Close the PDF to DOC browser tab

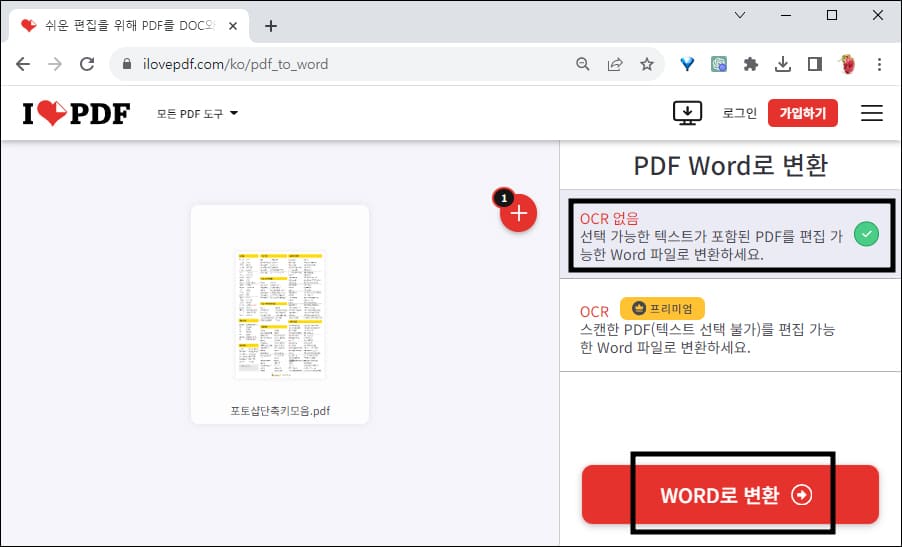point(233,26)
